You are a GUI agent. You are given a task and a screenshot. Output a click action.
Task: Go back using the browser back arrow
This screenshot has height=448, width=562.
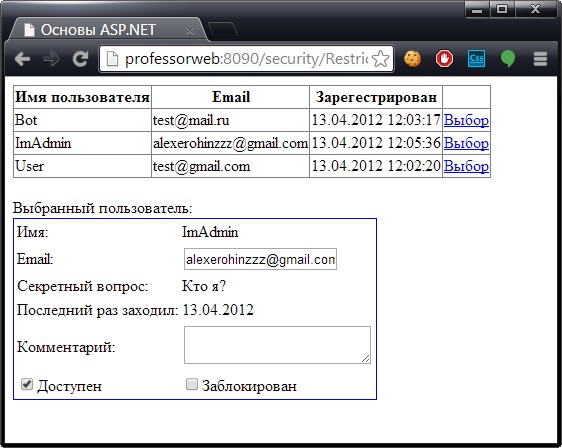22,58
